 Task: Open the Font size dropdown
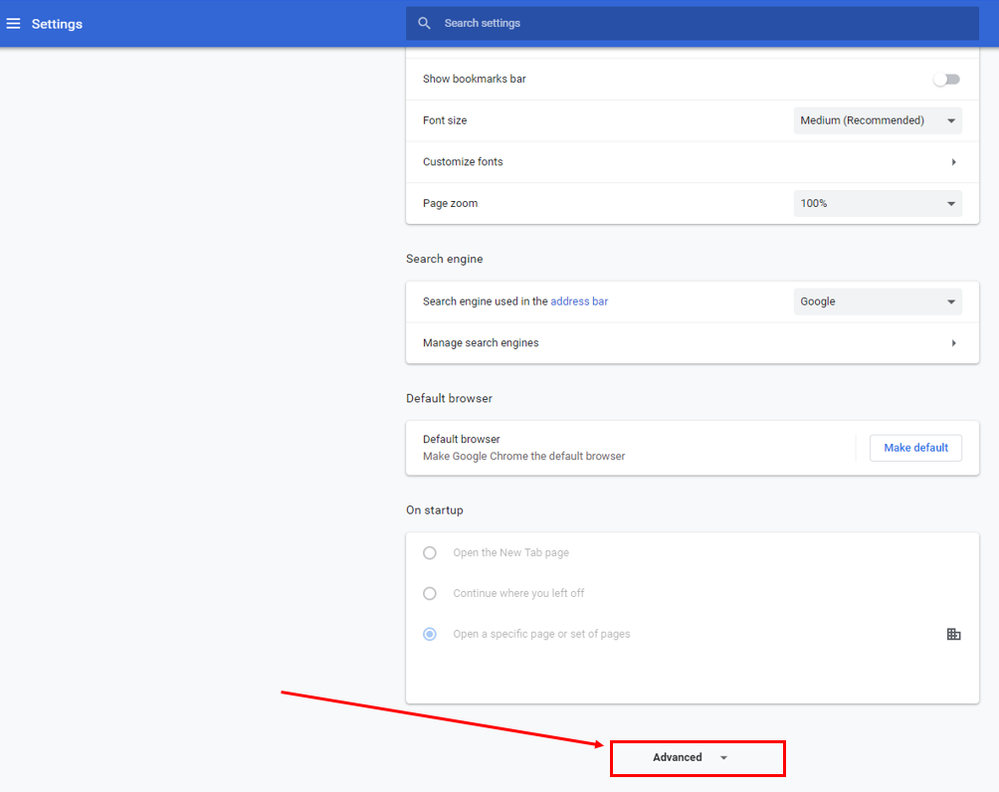point(877,121)
